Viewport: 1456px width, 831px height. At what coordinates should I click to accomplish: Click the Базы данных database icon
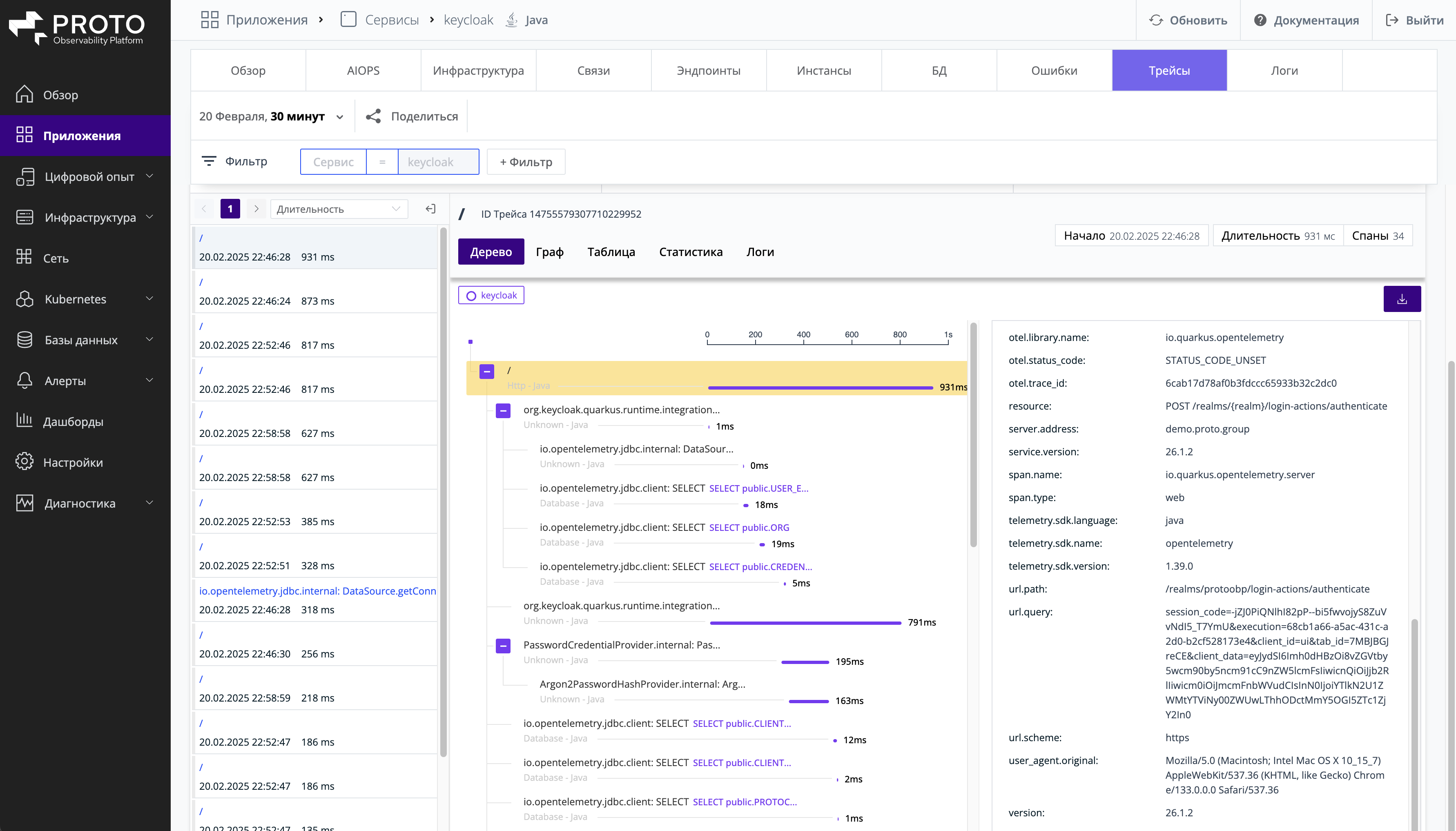(25, 340)
